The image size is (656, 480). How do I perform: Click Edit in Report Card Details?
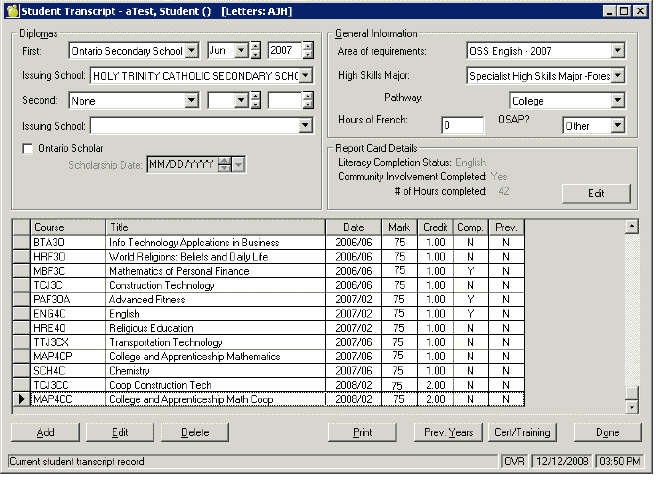click(595, 193)
